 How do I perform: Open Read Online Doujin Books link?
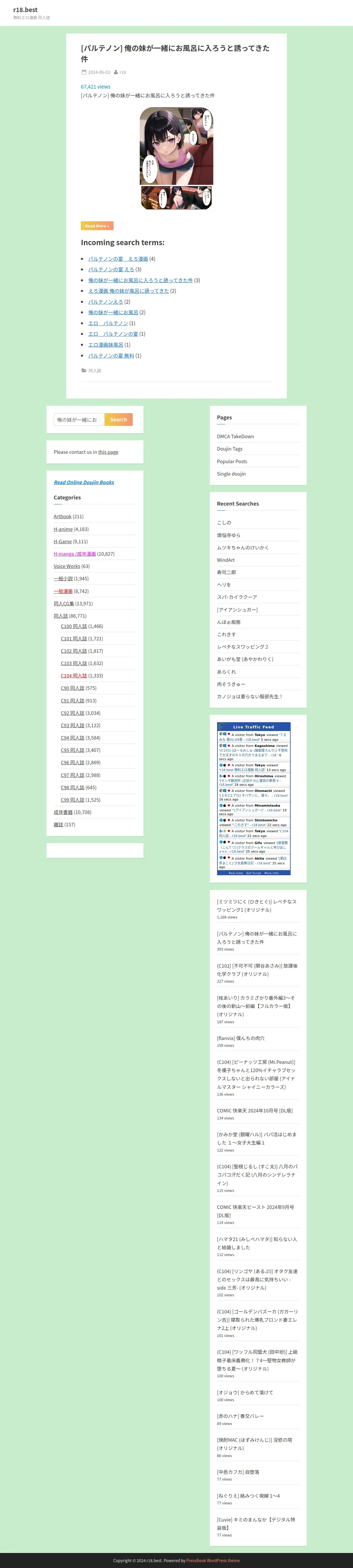tap(84, 482)
